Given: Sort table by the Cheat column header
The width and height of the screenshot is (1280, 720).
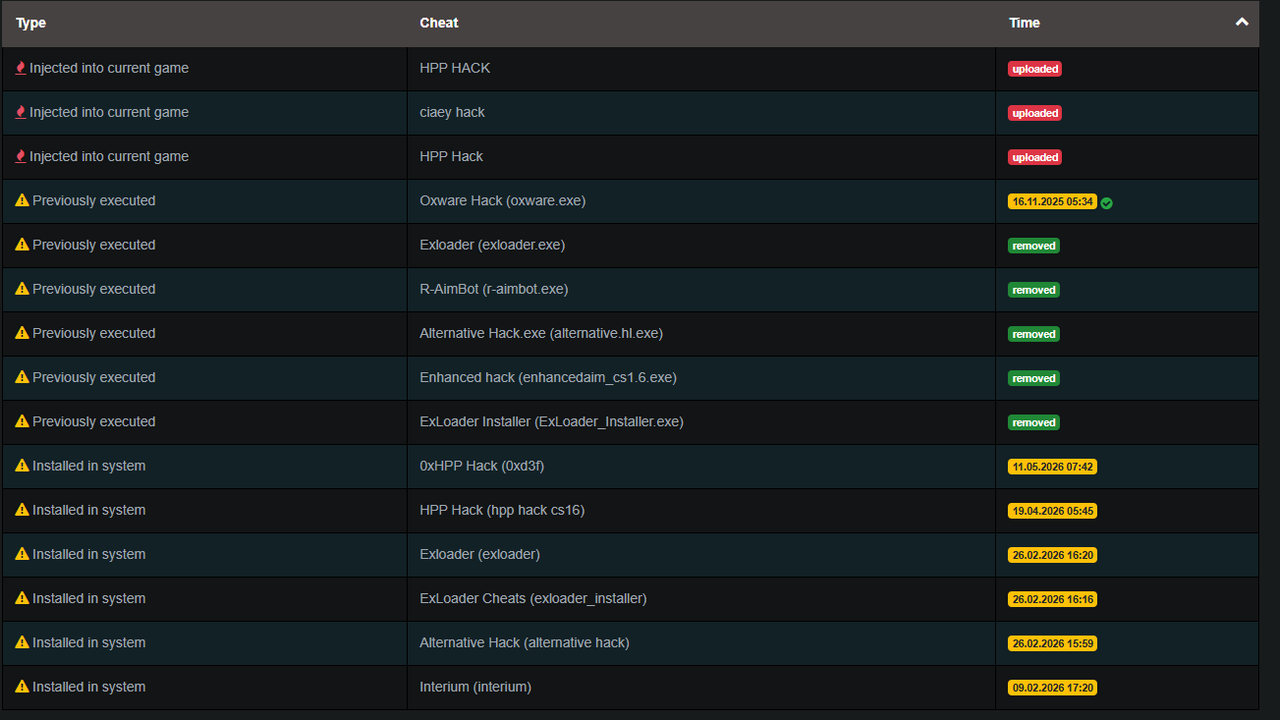Looking at the screenshot, I should [439, 23].
